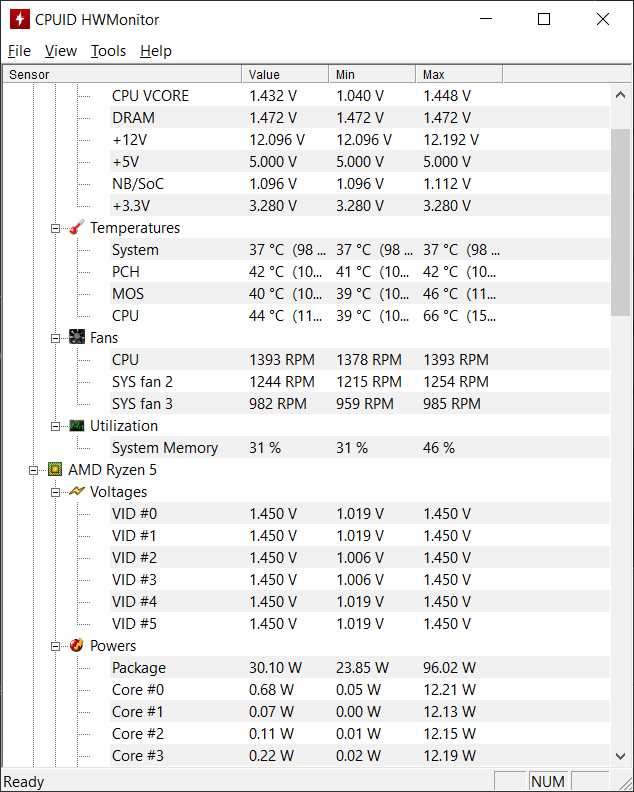Select the System Memory row

pyautogui.click(x=359, y=448)
